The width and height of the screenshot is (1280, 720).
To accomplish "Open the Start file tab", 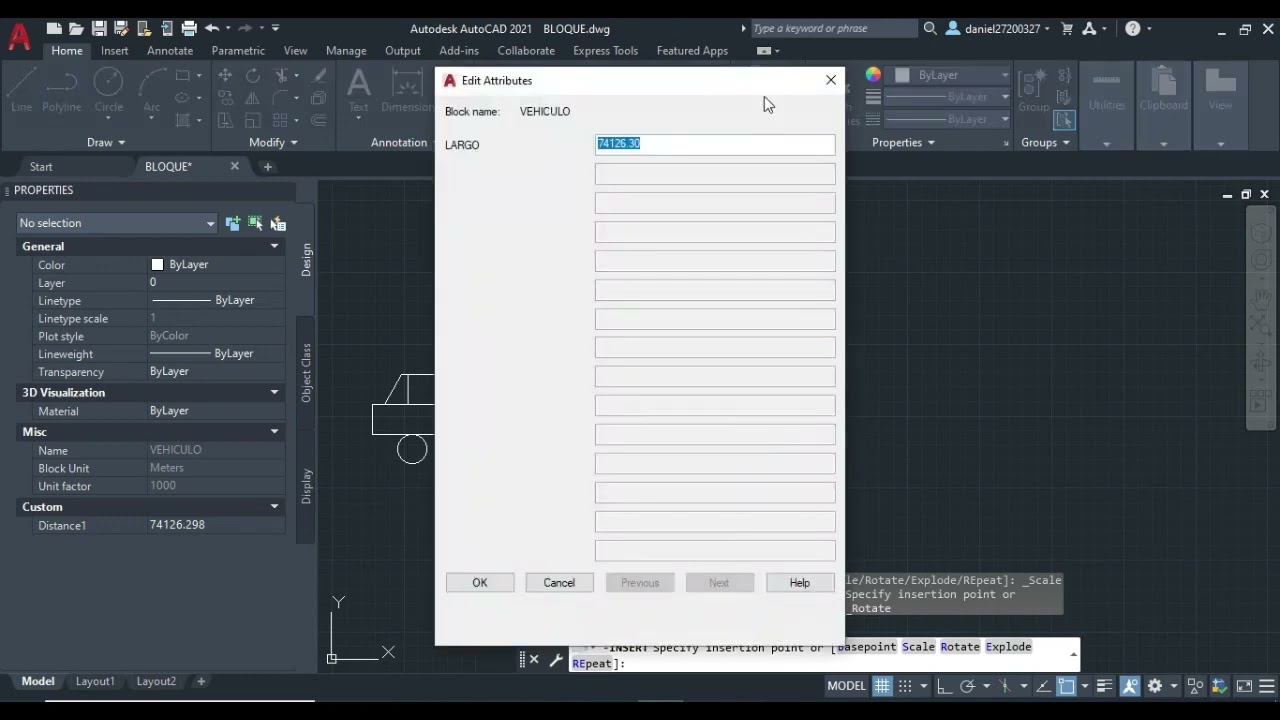I will point(41,167).
